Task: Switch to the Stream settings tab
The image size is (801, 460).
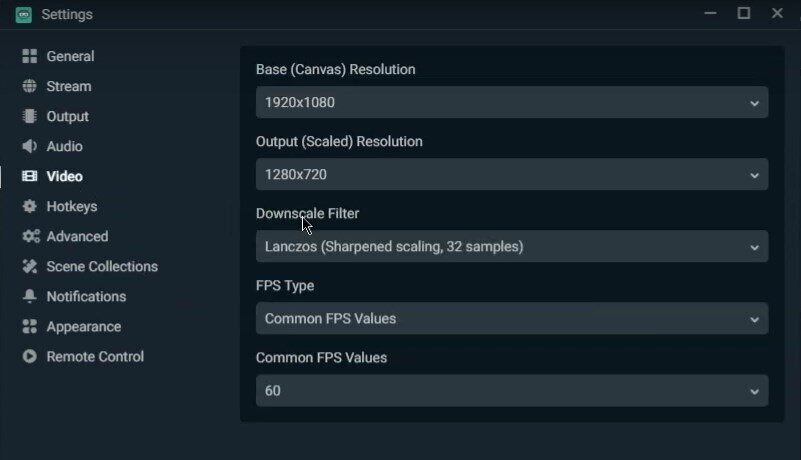Action: (x=68, y=87)
